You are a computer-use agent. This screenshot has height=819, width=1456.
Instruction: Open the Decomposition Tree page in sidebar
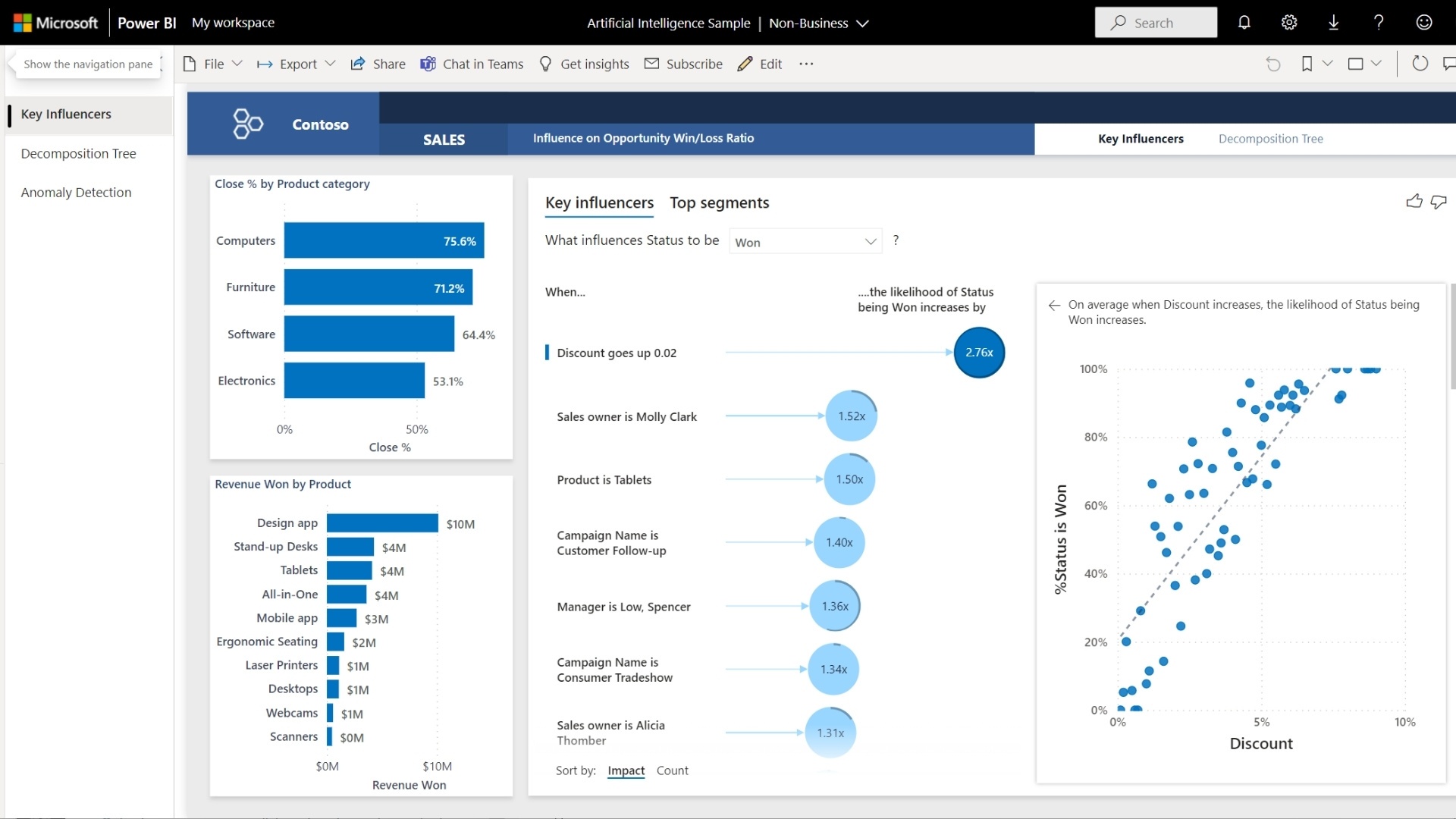tap(79, 153)
